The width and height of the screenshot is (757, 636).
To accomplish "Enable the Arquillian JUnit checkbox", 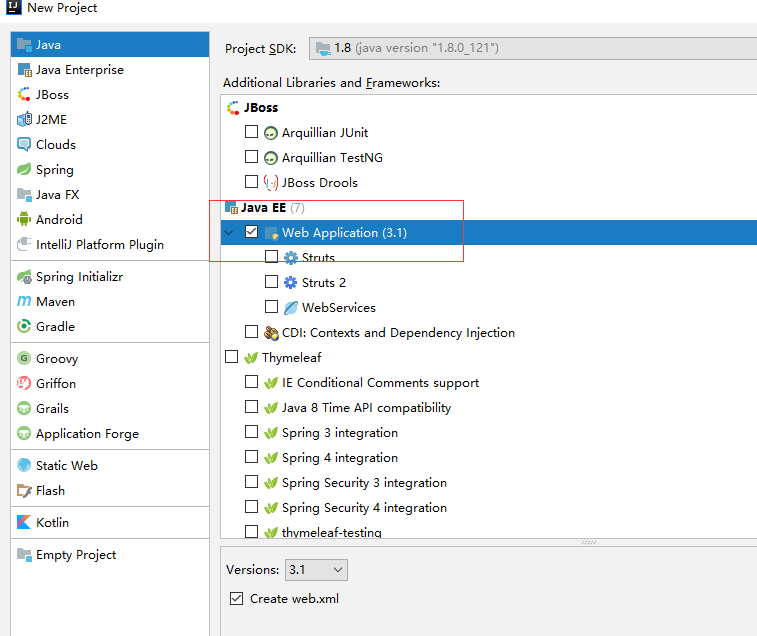I will (x=252, y=132).
